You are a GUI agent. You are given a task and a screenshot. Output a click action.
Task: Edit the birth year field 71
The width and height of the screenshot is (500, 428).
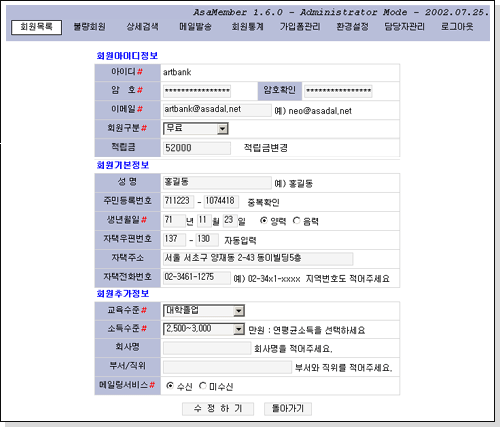click(174, 221)
